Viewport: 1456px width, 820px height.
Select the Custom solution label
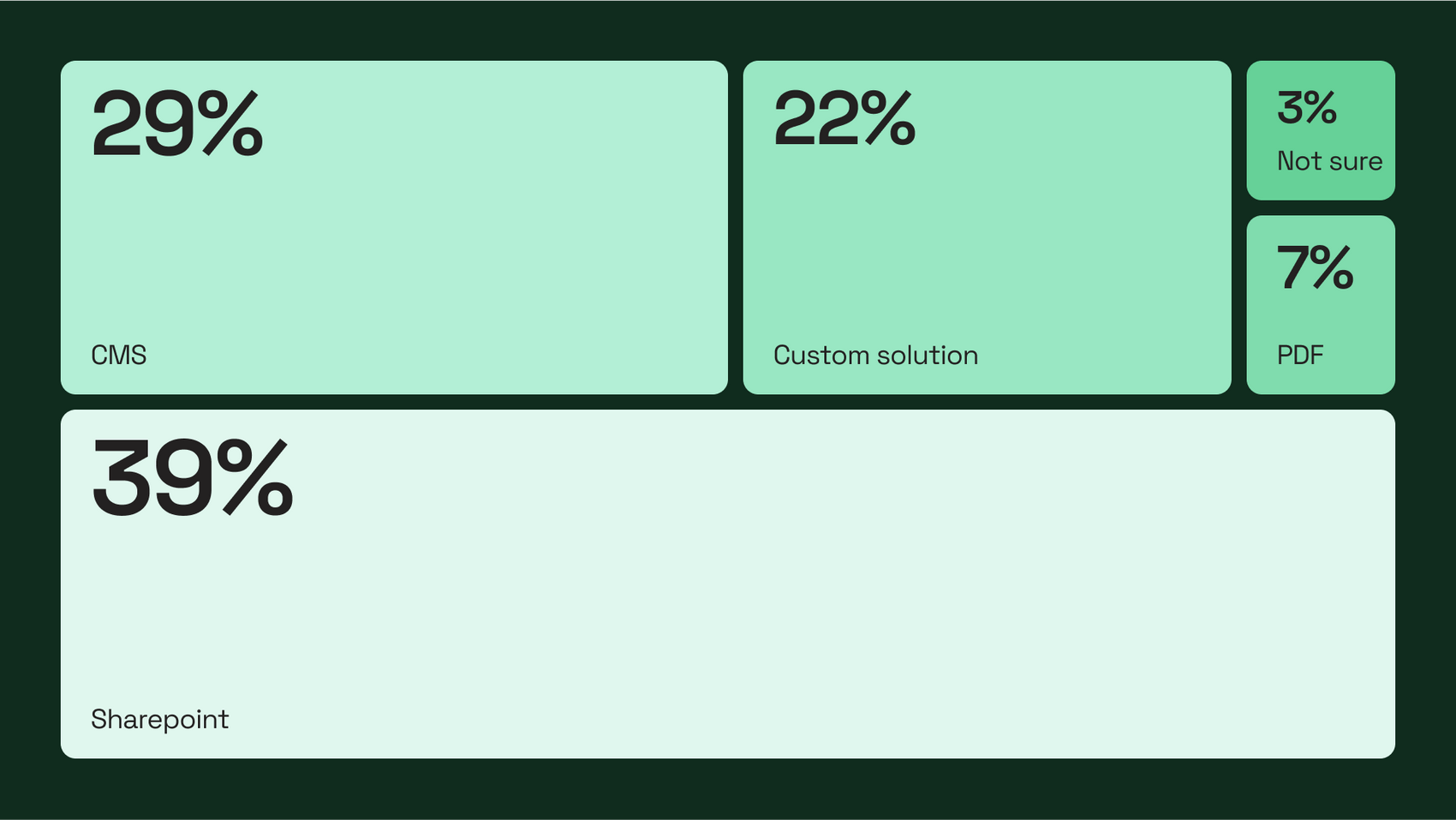pyautogui.click(x=875, y=355)
